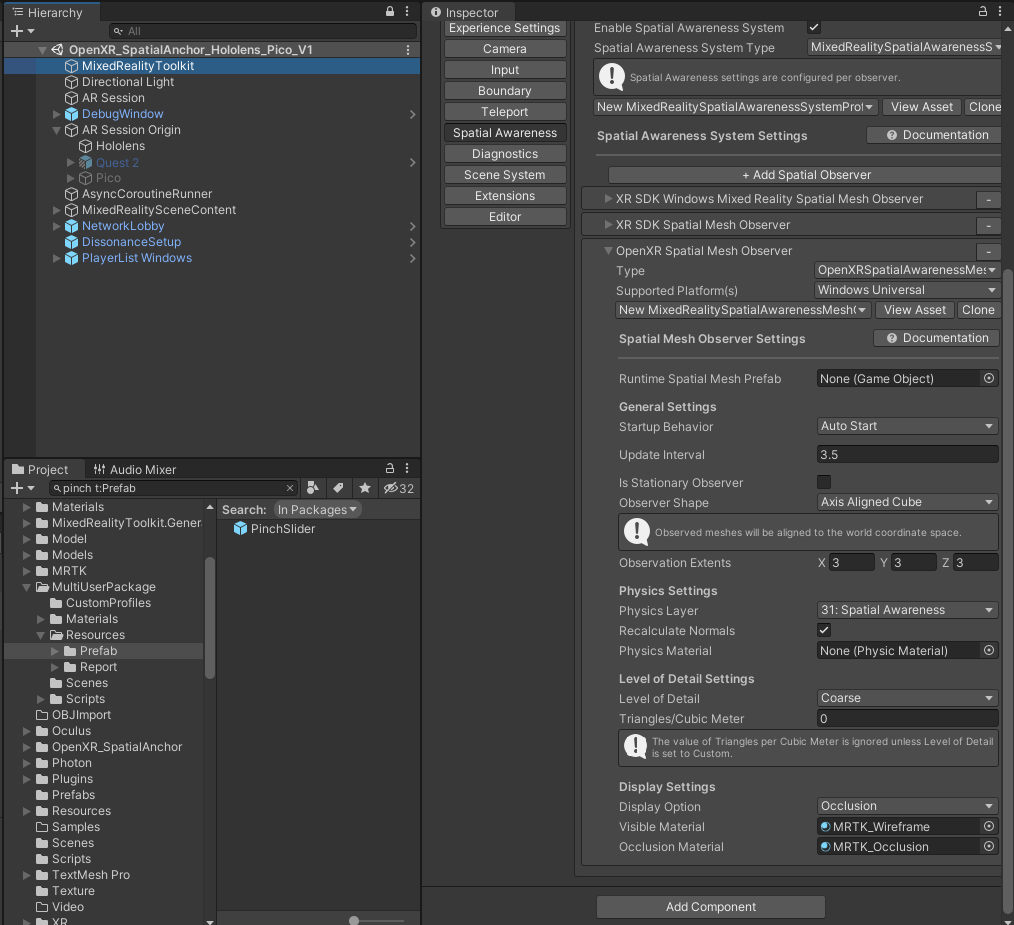Select the search-by-label tag icon
The width and height of the screenshot is (1014, 925).
pyautogui.click(x=338, y=488)
